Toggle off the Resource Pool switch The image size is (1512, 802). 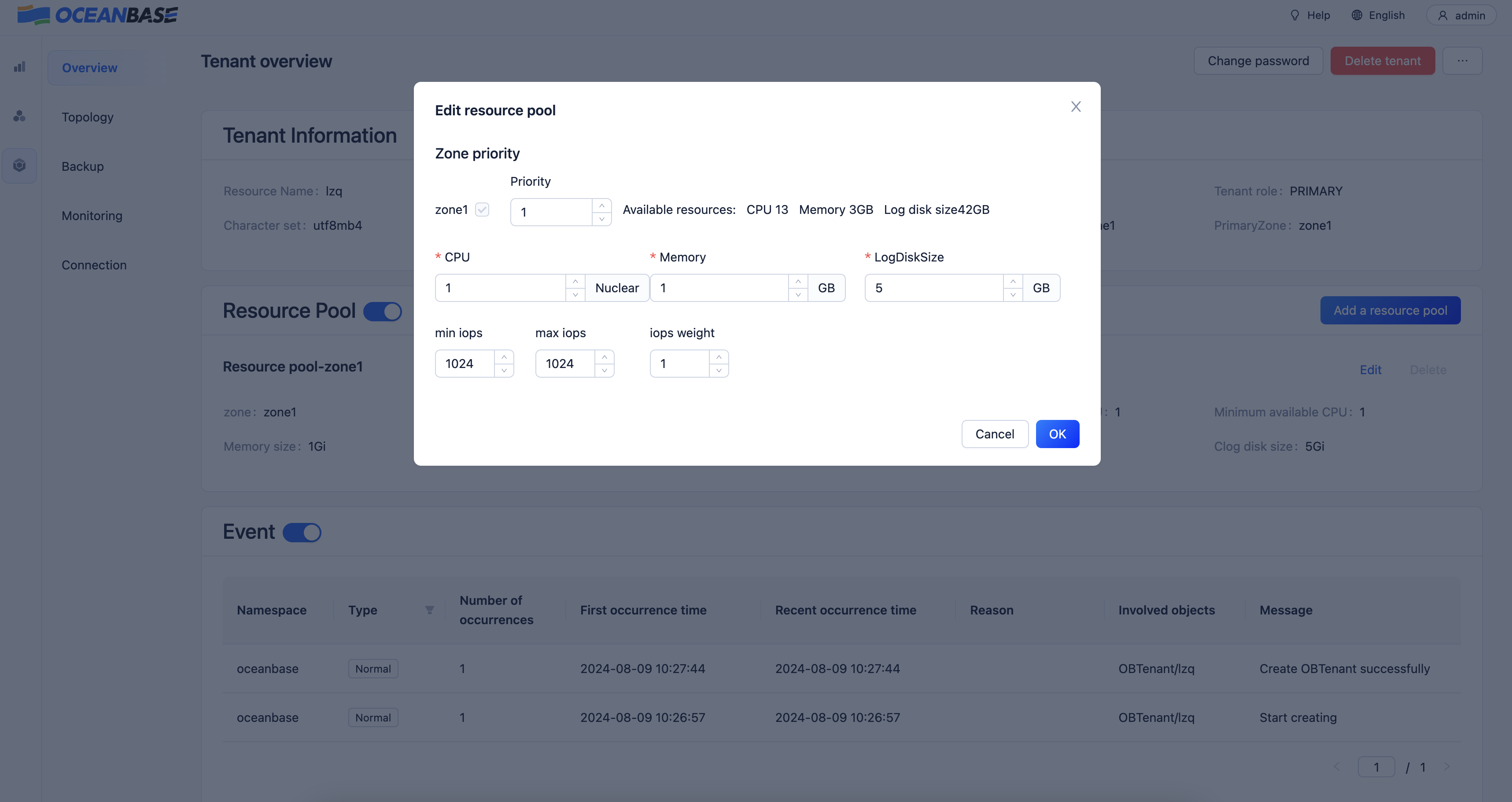(383, 311)
